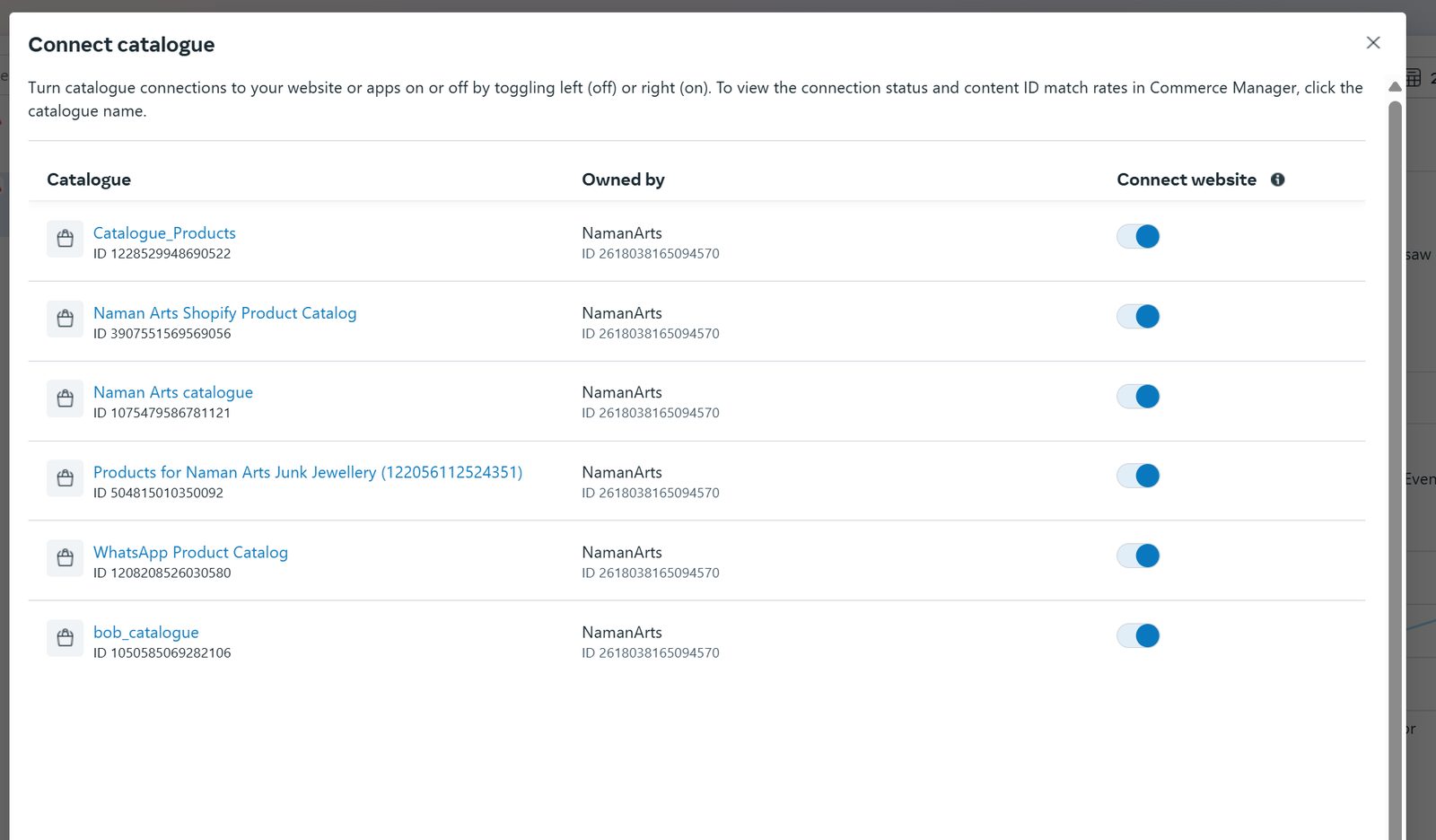Open the Naman Arts Shopify Product Catalog link
This screenshot has width=1436, height=840.
tap(224, 313)
